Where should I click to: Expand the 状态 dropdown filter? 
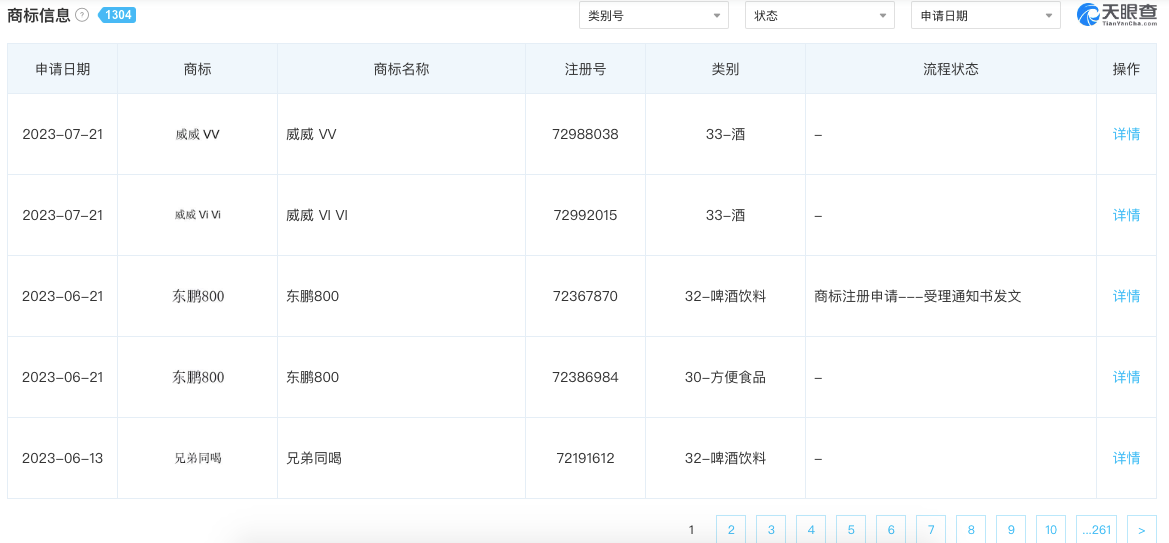(x=820, y=16)
